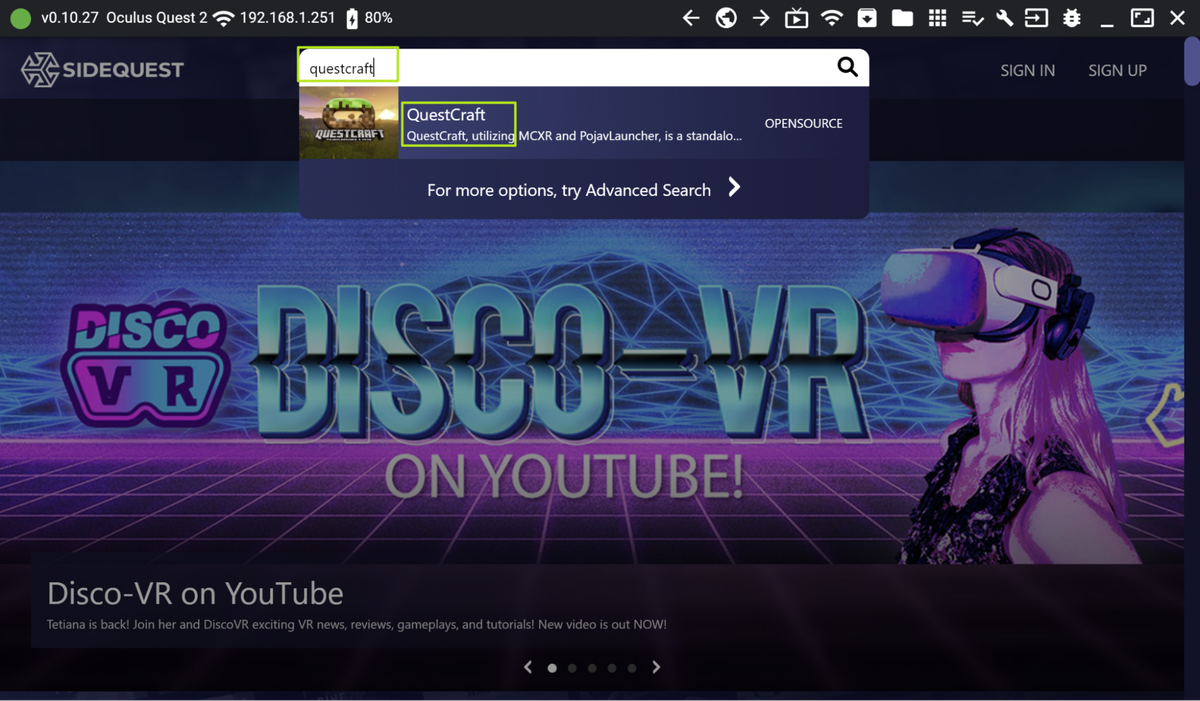Open the install APK file icon
The width and height of the screenshot is (1200, 701).
(866, 17)
